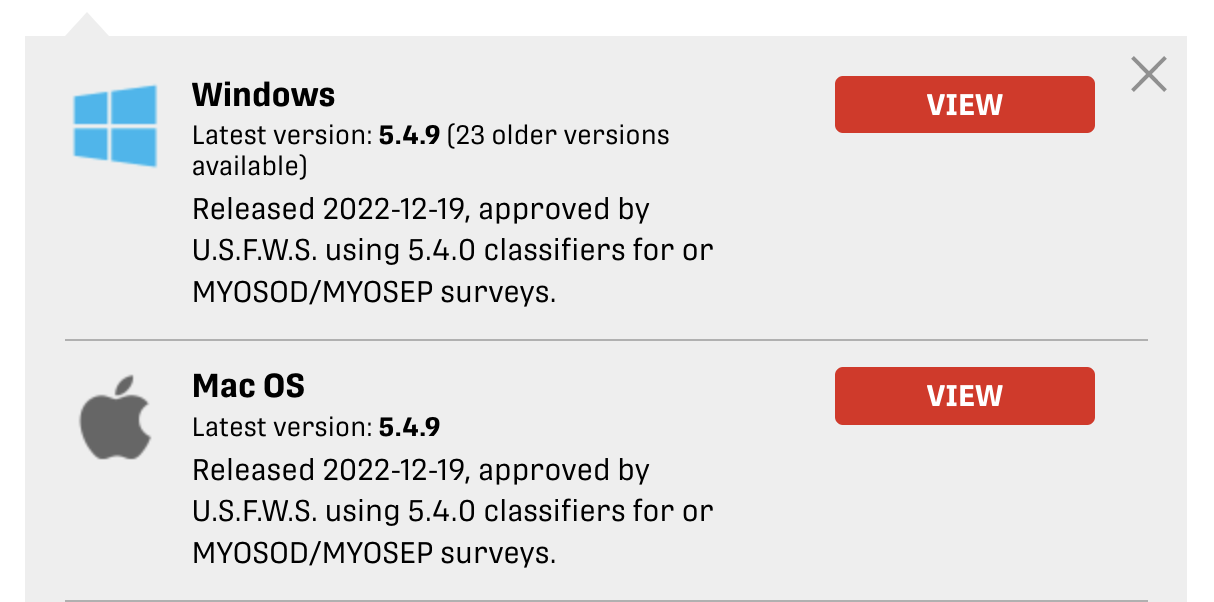Viewport: 1214px width, 602px height.
Task: Click the Windows 5.4.9 version number
Action: click(410, 135)
